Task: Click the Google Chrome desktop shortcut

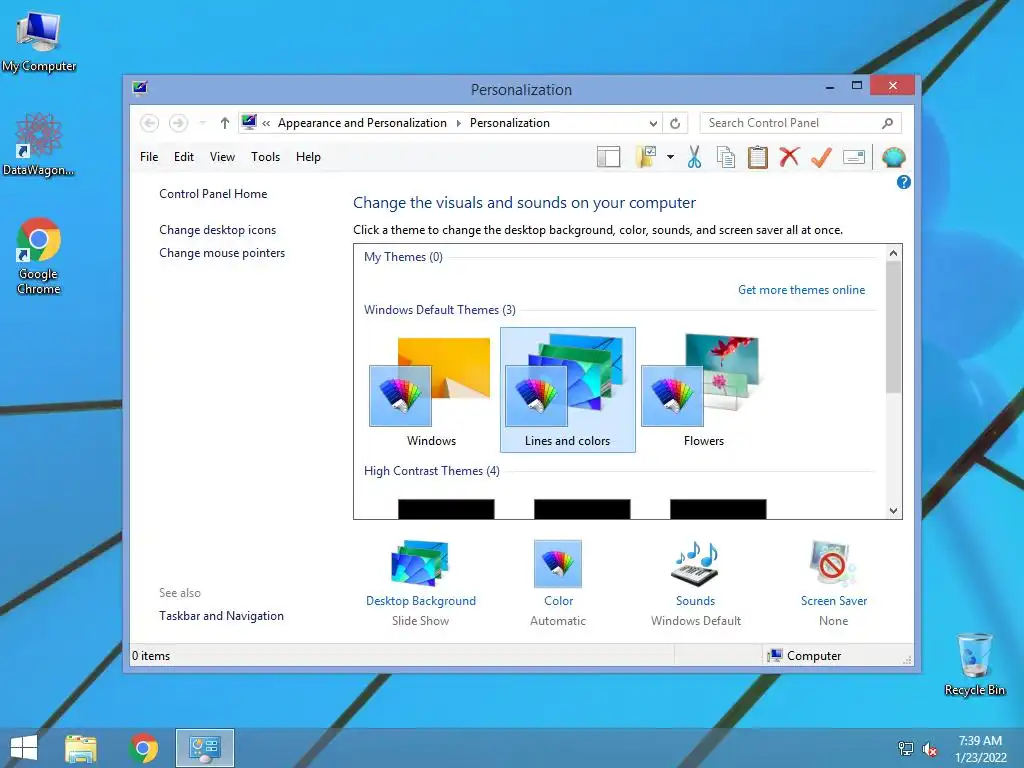Action: point(39,256)
